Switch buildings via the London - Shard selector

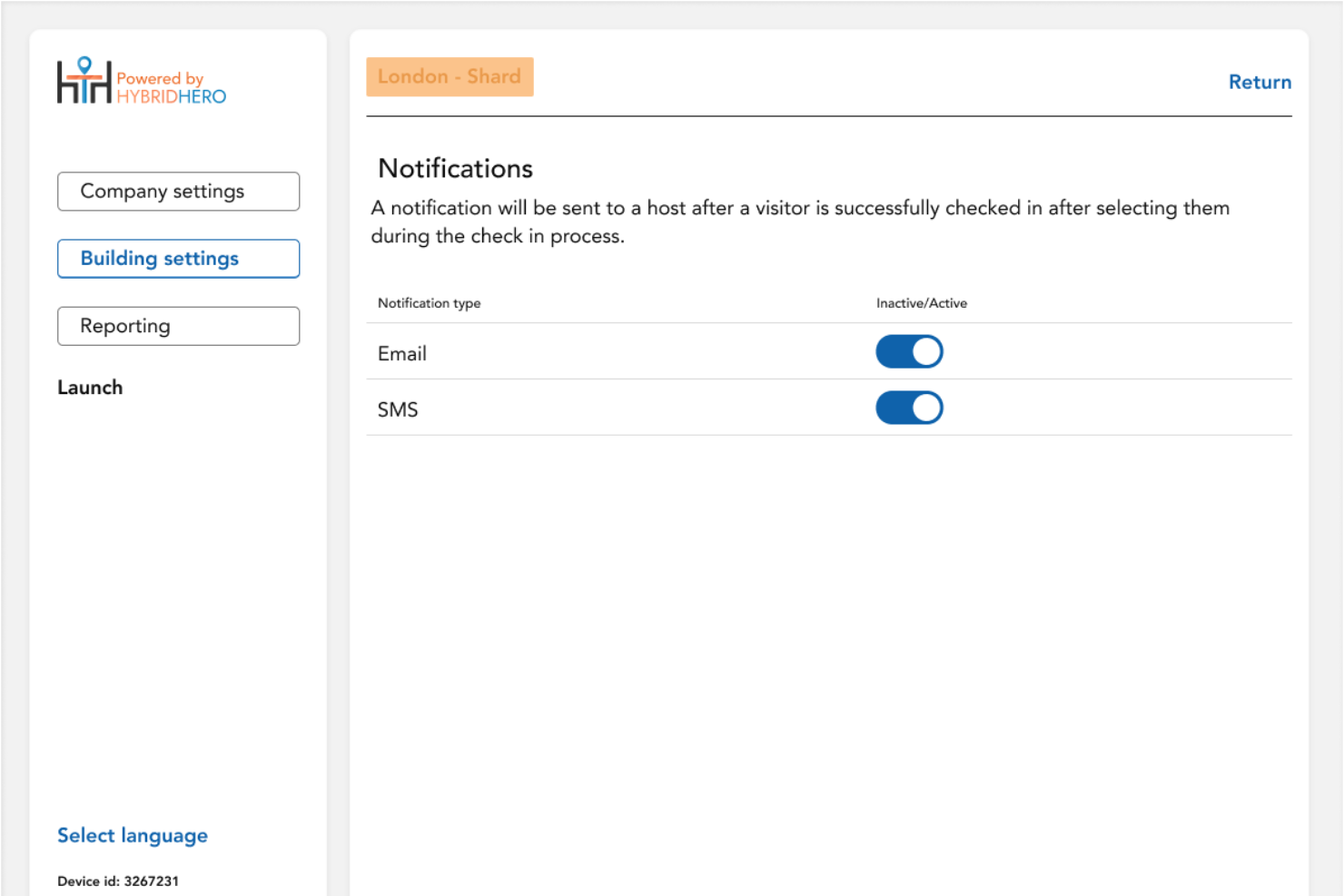[x=450, y=76]
